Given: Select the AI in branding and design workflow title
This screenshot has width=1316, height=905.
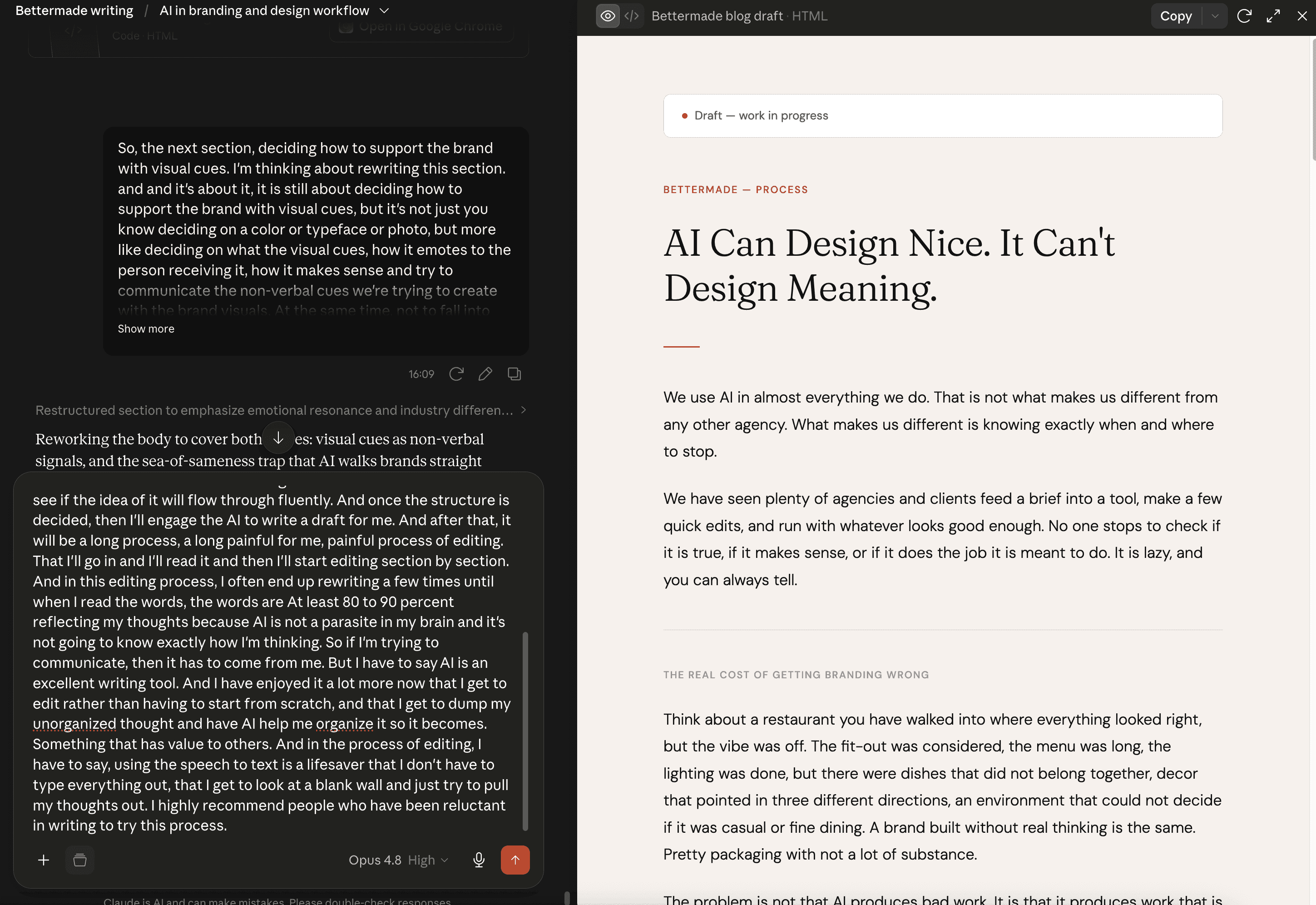Looking at the screenshot, I should (x=264, y=11).
